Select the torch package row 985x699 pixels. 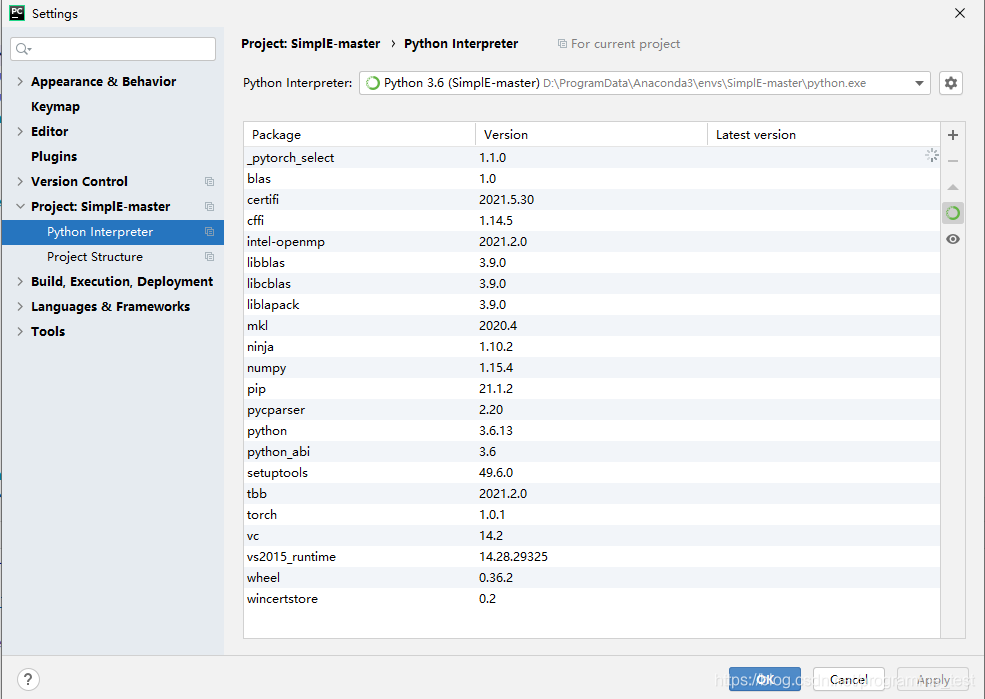click(592, 514)
